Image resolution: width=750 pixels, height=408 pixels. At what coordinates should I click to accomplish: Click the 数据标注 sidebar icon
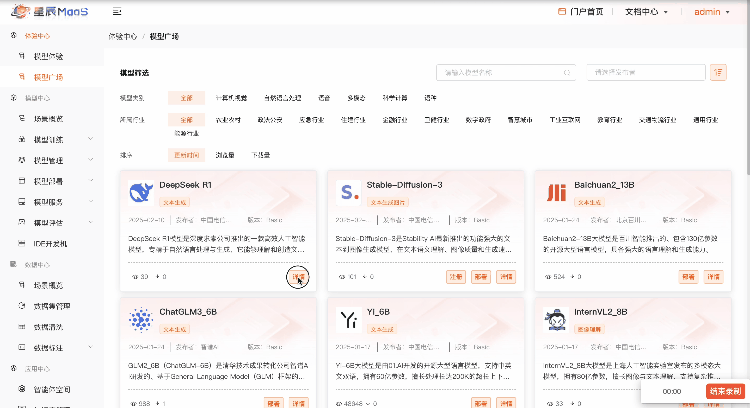(x=22, y=347)
